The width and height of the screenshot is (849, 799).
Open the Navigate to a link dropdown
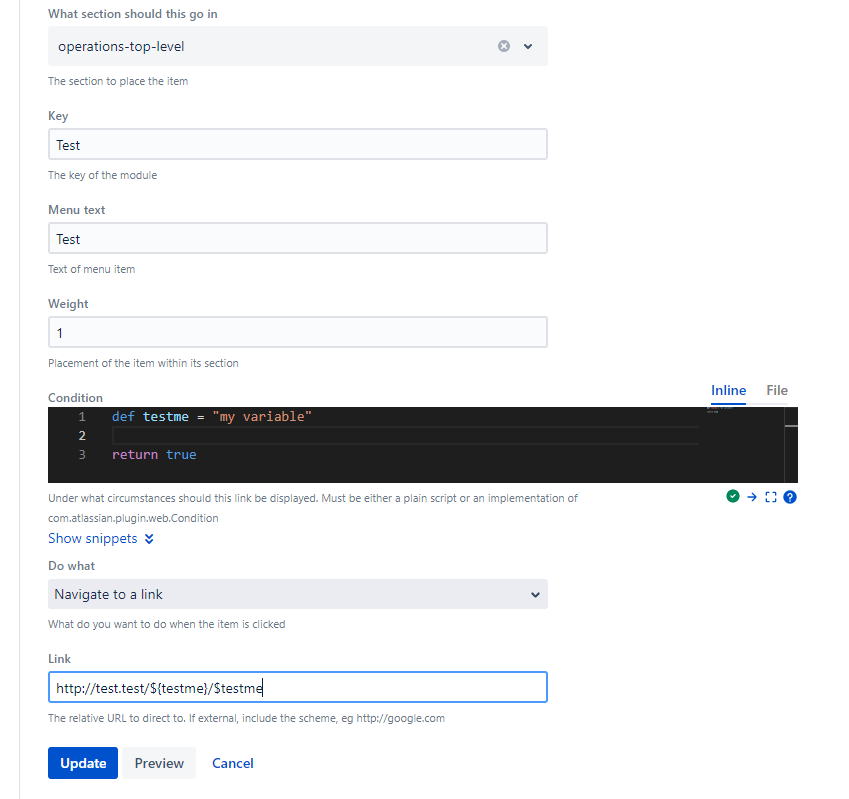click(x=298, y=594)
